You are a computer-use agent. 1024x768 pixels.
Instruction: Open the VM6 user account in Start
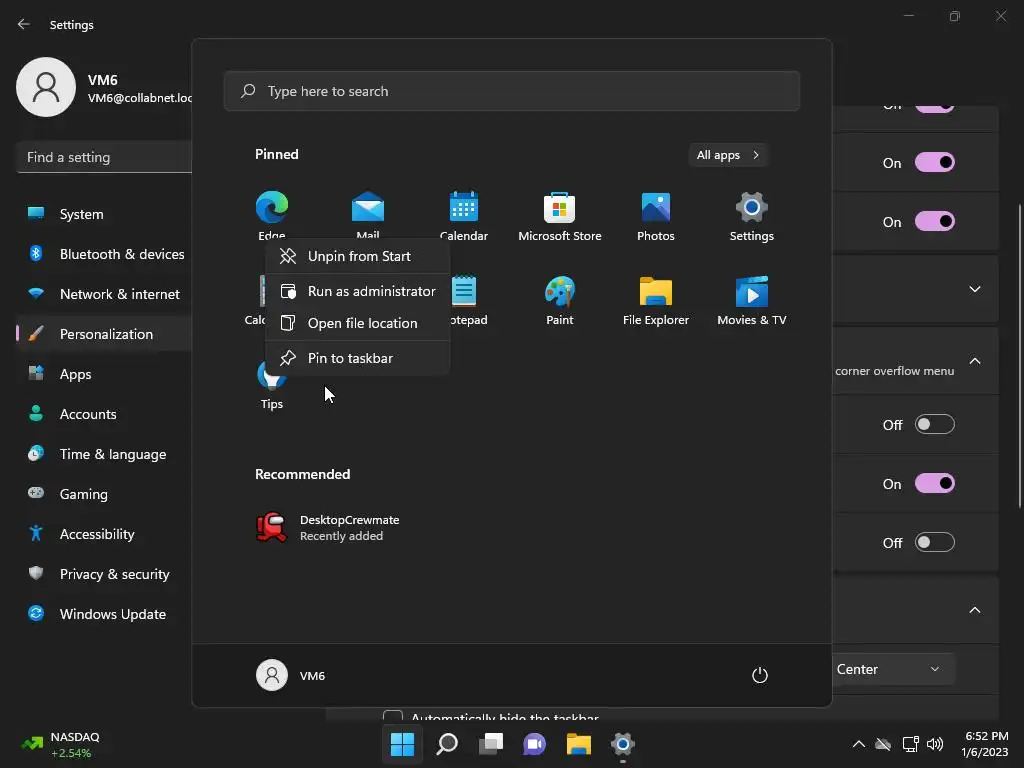point(291,675)
